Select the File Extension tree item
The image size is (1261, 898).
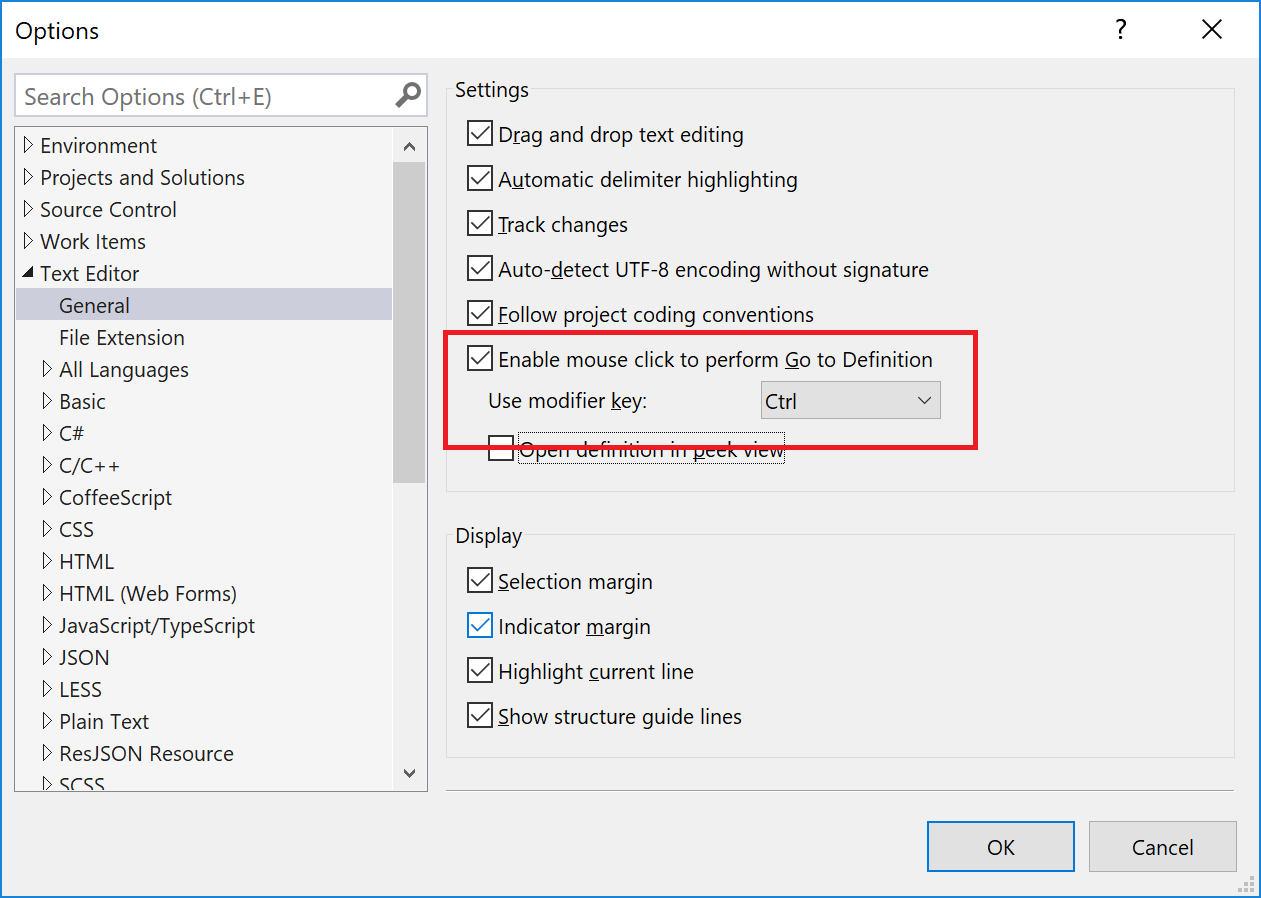(x=121, y=337)
